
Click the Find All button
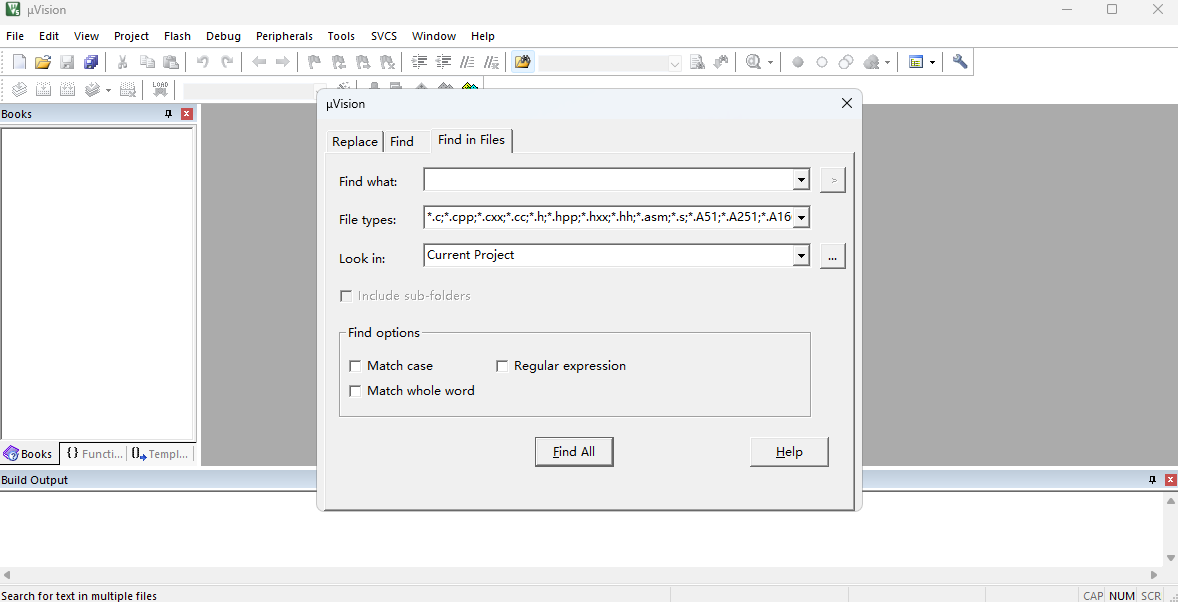click(x=574, y=452)
